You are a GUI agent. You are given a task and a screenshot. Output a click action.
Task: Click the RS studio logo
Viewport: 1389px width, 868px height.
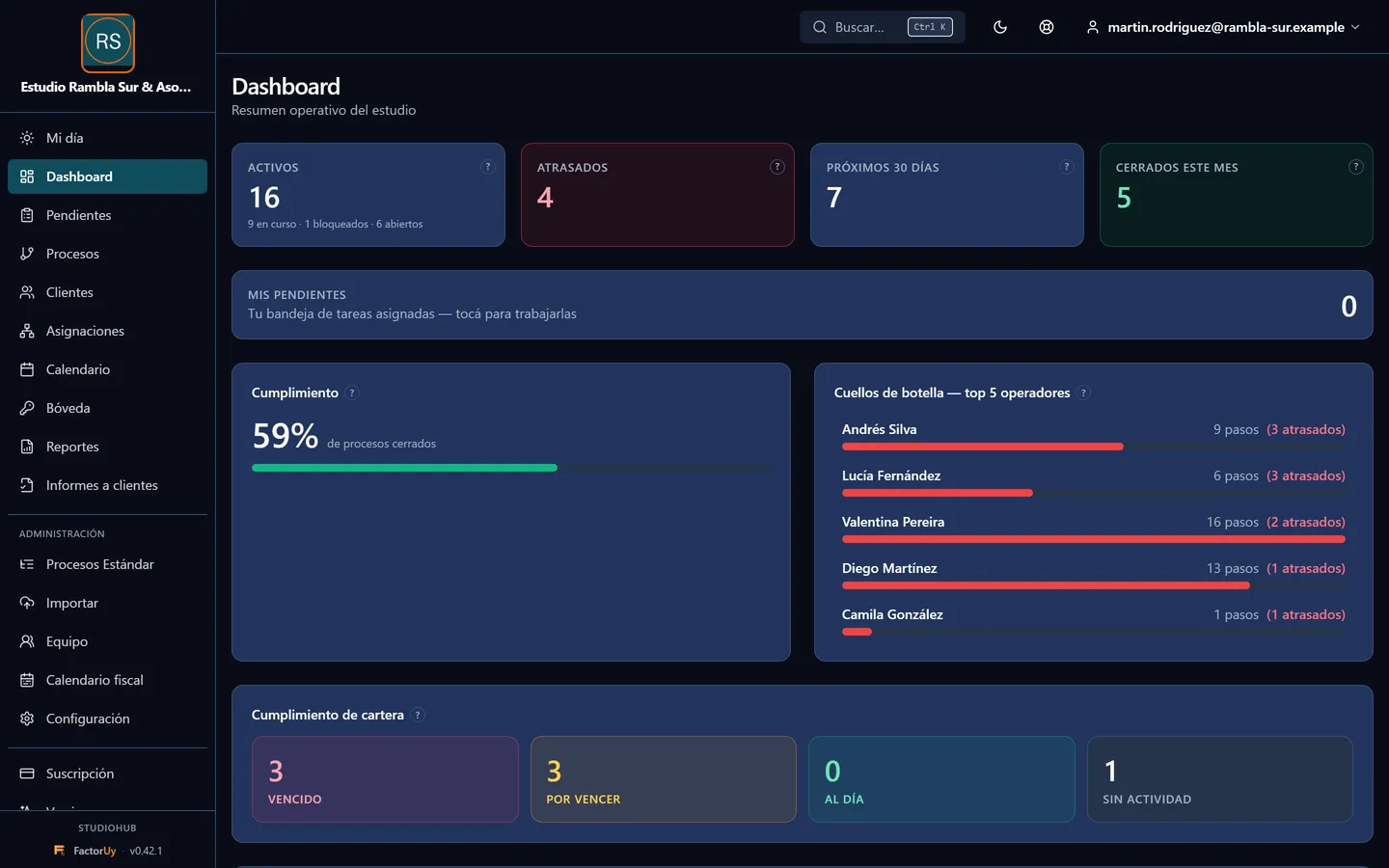(108, 42)
